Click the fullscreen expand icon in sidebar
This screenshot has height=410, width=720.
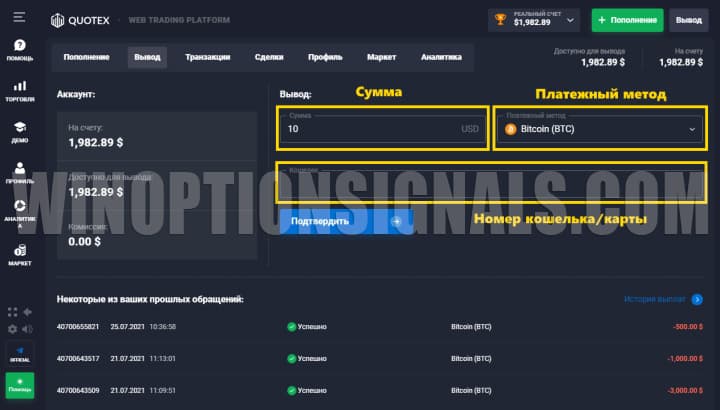(12, 312)
